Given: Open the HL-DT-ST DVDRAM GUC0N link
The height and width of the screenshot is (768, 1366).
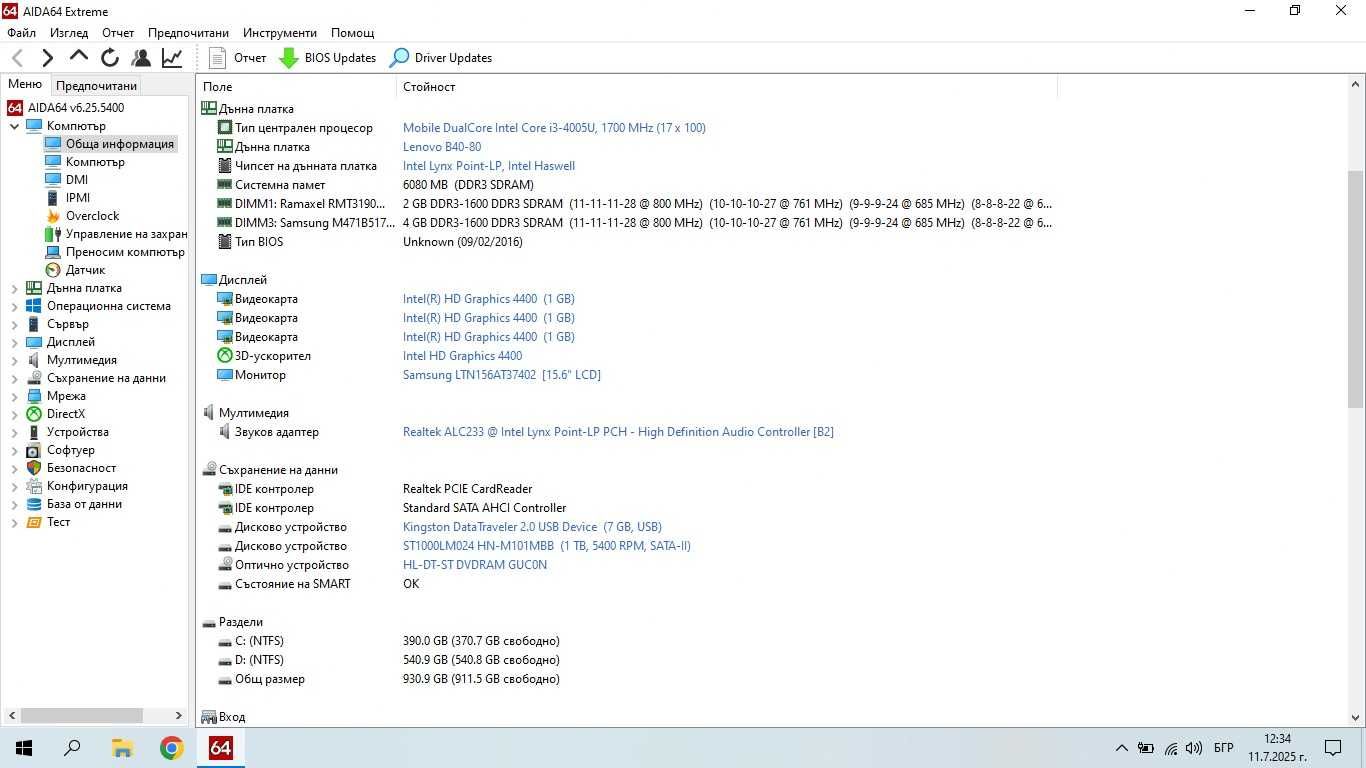Looking at the screenshot, I should [x=475, y=565].
